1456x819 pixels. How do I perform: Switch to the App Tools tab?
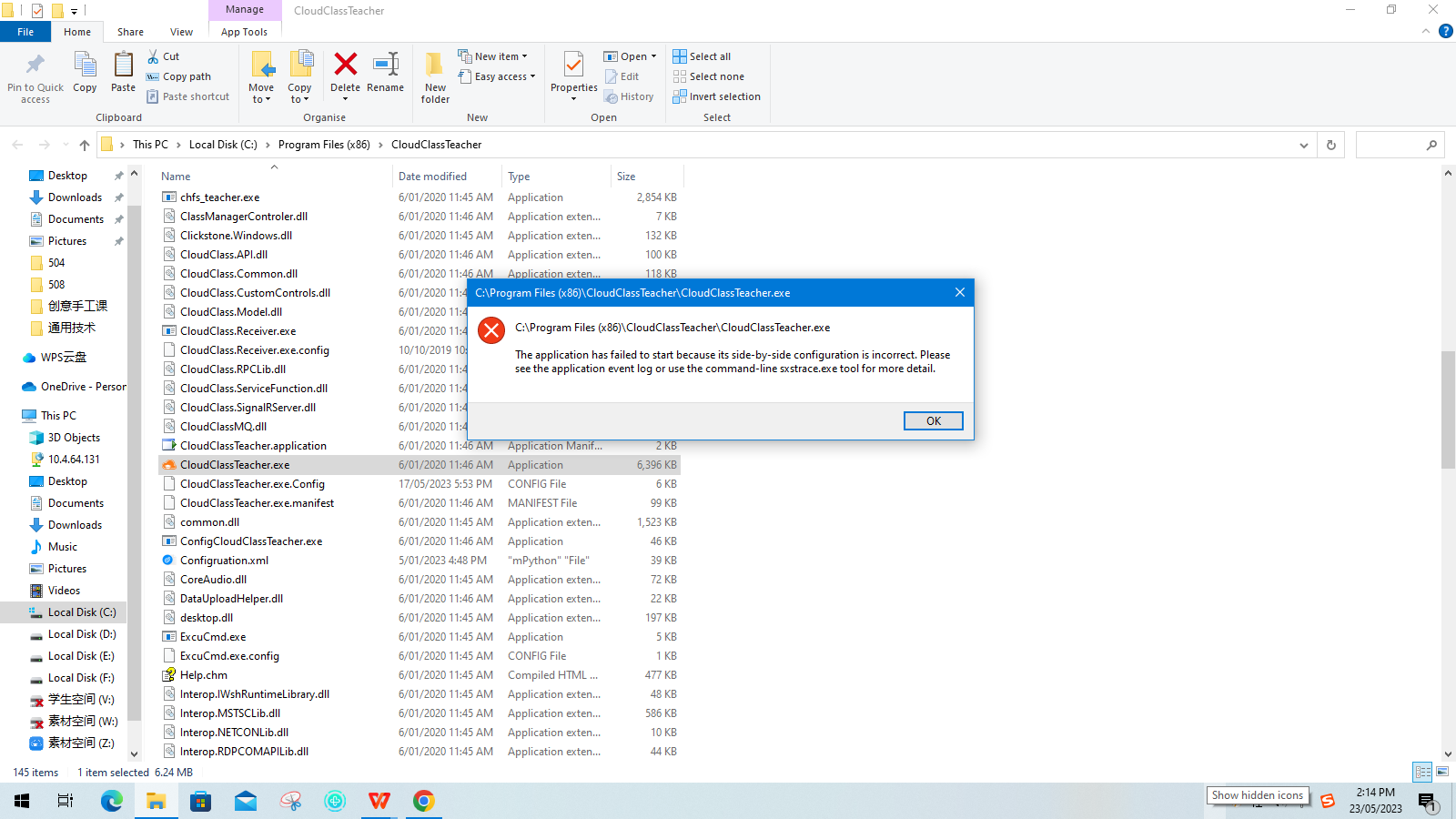click(x=244, y=32)
